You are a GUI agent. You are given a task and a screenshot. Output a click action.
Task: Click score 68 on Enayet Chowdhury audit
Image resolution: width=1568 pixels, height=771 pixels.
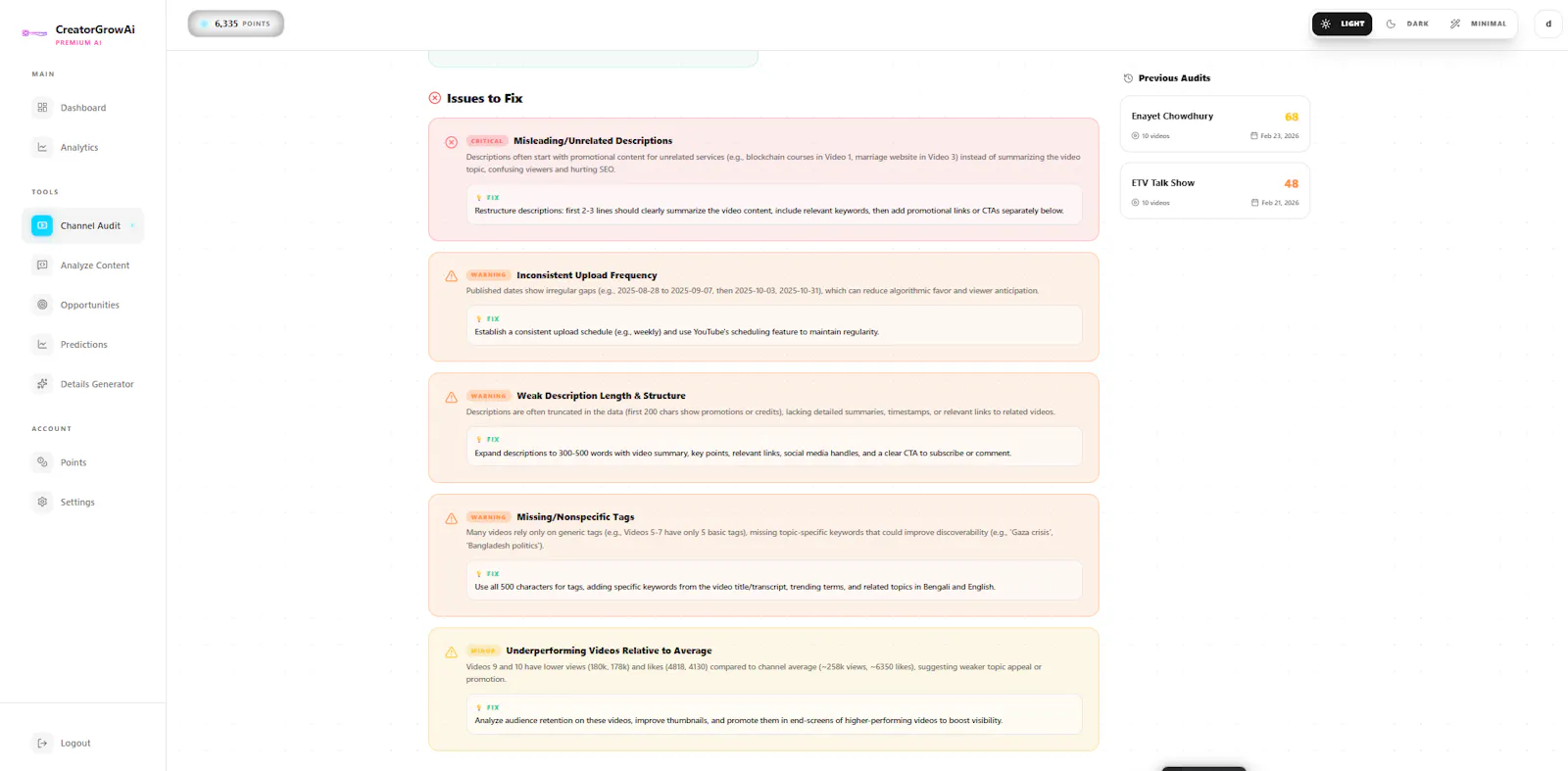tap(1292, 117)
